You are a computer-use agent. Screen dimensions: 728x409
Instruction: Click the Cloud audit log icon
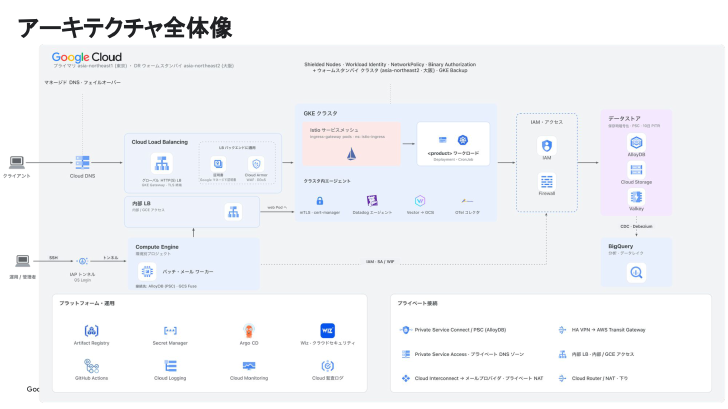click(327, 366)
